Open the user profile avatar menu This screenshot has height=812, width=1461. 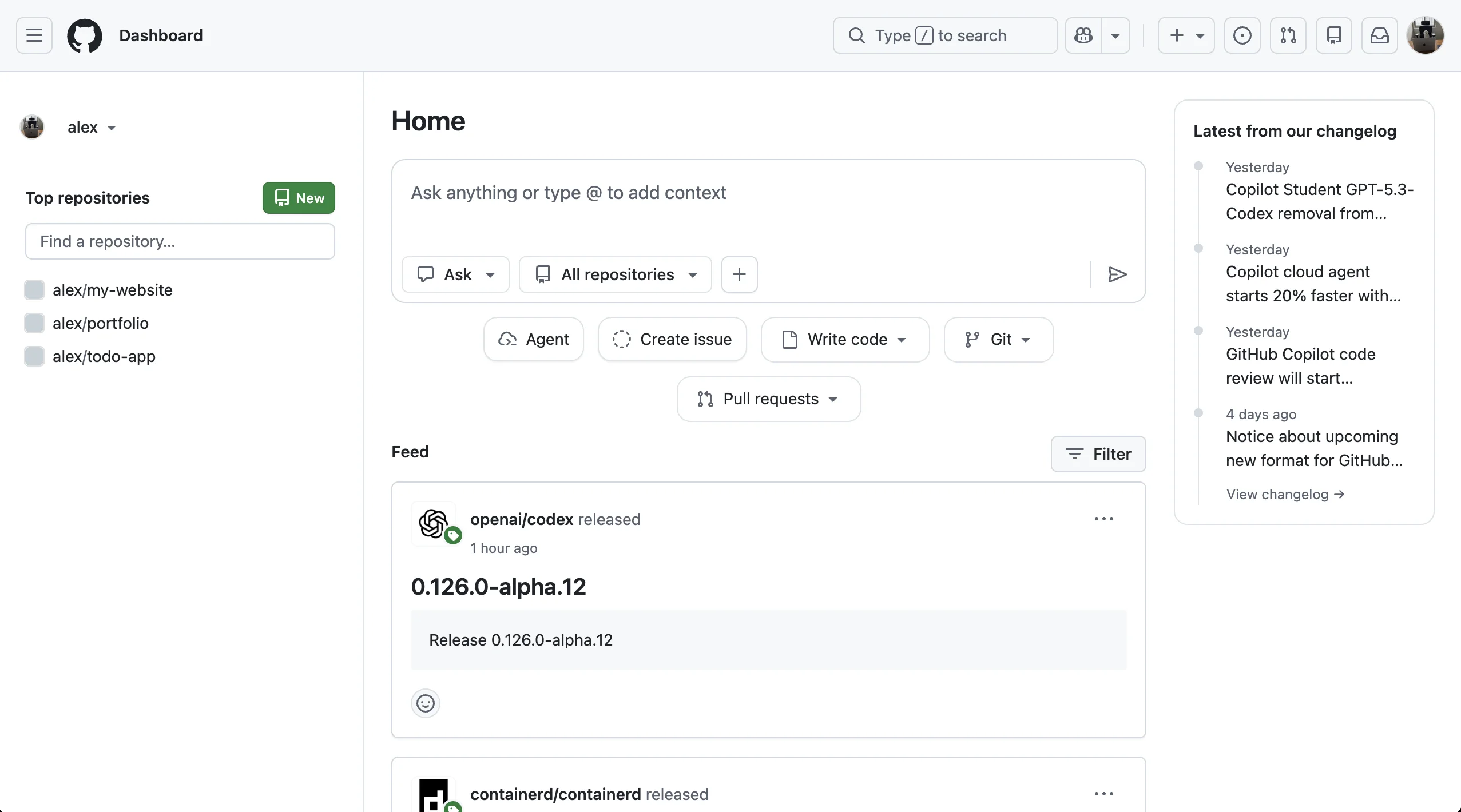tap(1426, 35)
